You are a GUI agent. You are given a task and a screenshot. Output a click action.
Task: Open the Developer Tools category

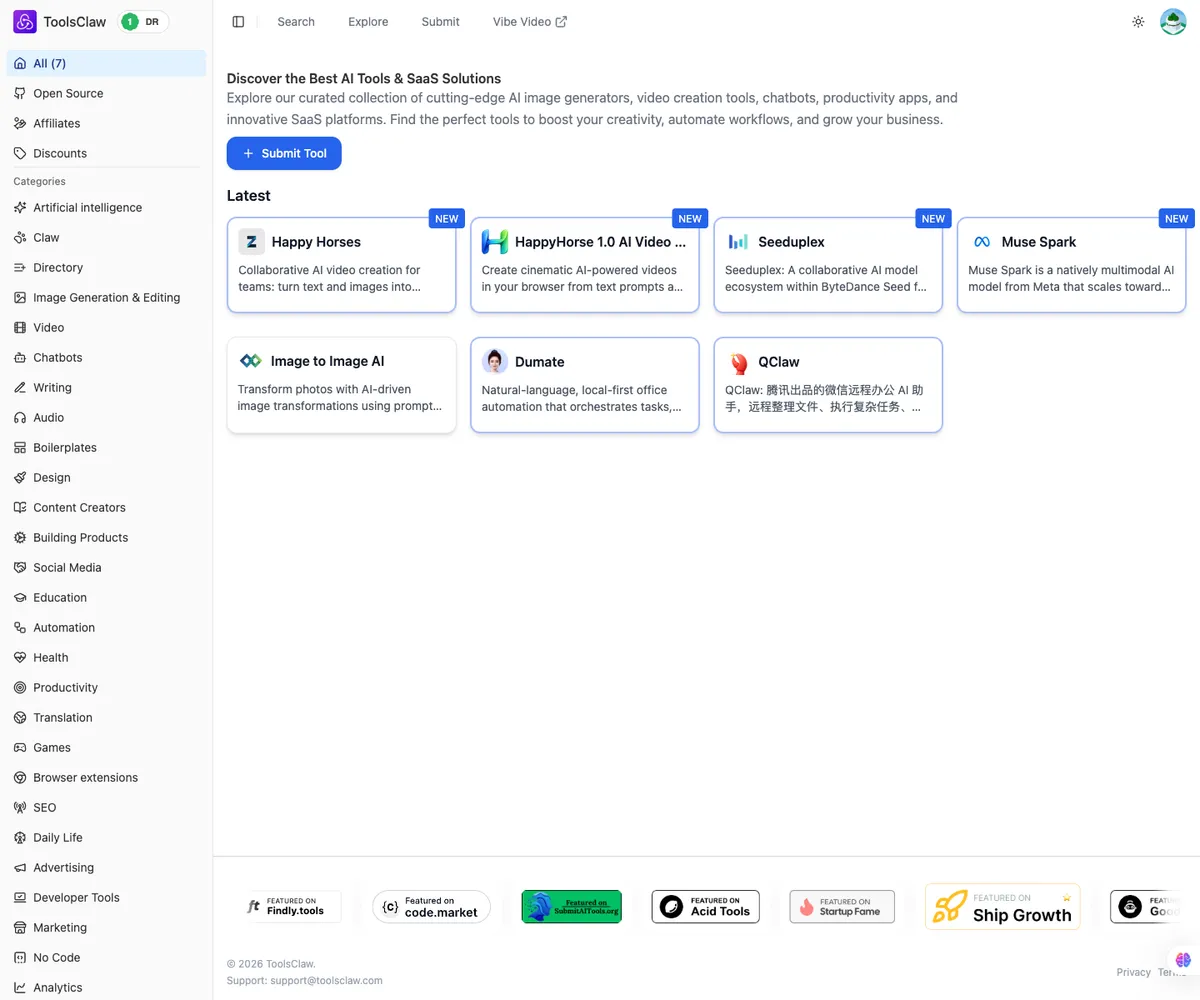coord(106,897)
